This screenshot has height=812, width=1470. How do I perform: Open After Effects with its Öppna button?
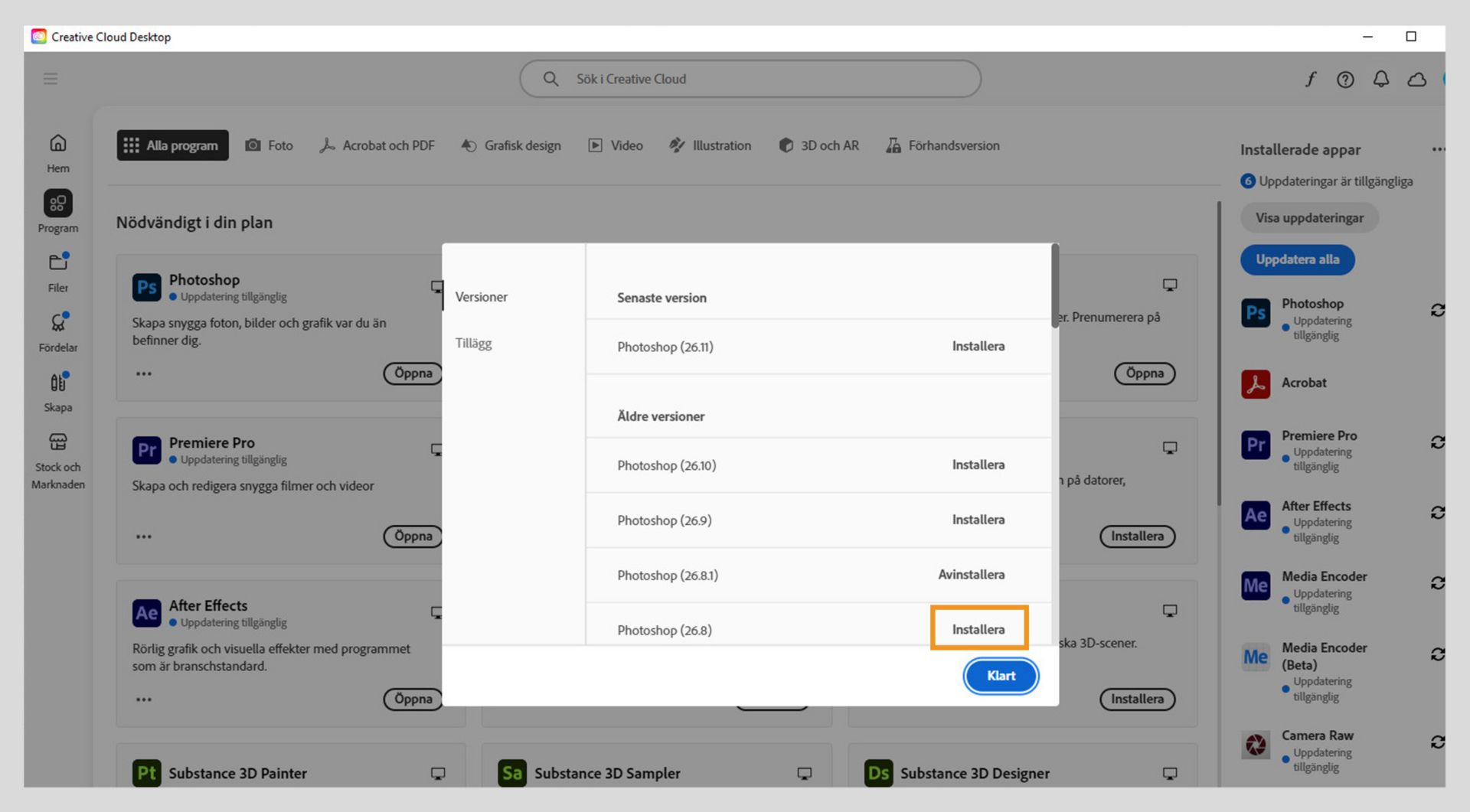(x=413, y=699)
